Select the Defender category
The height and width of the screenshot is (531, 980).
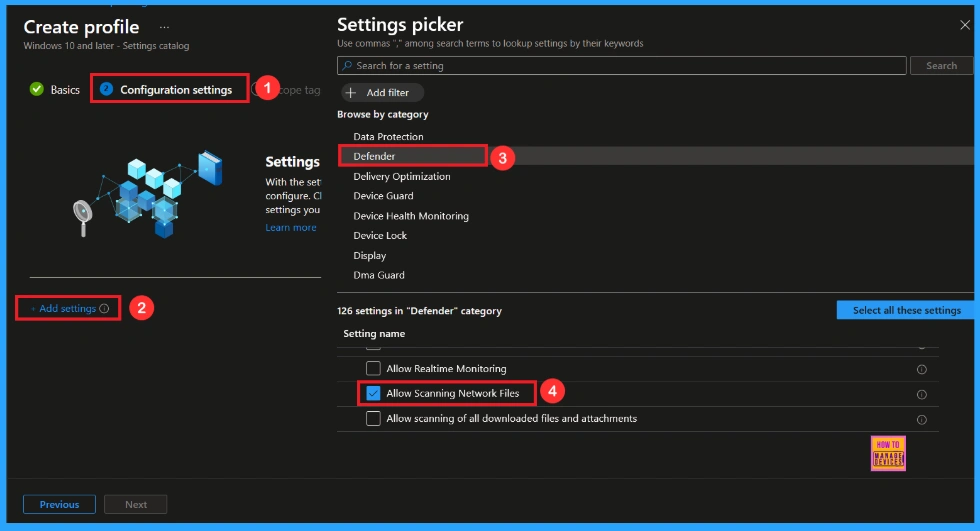tap(375, 156)
